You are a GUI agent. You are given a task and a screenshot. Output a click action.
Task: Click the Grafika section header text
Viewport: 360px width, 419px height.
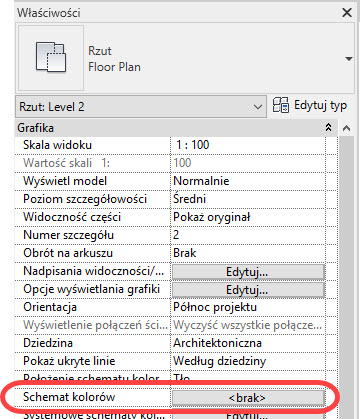tap(35, 128)
